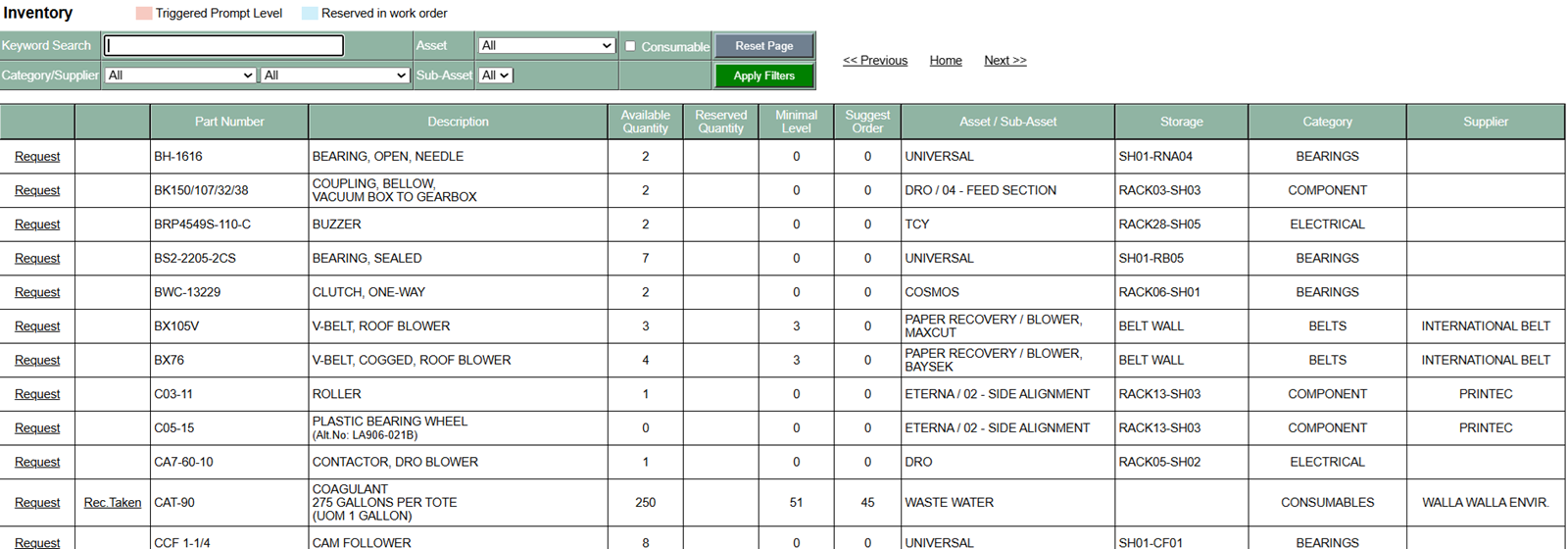Click the Reserved in work order blue swatch
The height and width of the screenshot is (549, 1568).
[310, 14]
